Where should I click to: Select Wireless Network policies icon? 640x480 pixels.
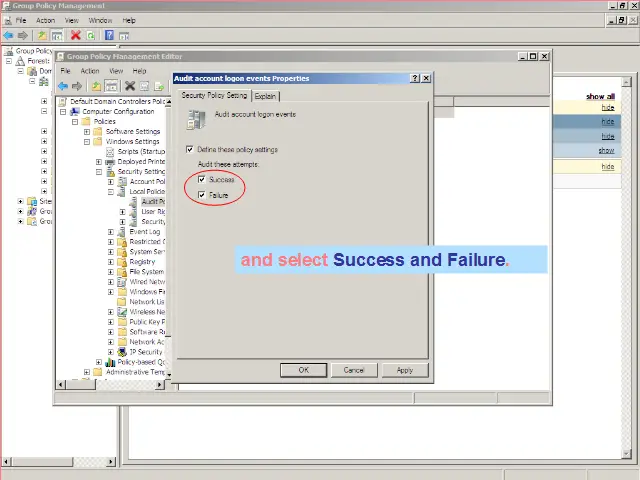(x=122, y=312)
